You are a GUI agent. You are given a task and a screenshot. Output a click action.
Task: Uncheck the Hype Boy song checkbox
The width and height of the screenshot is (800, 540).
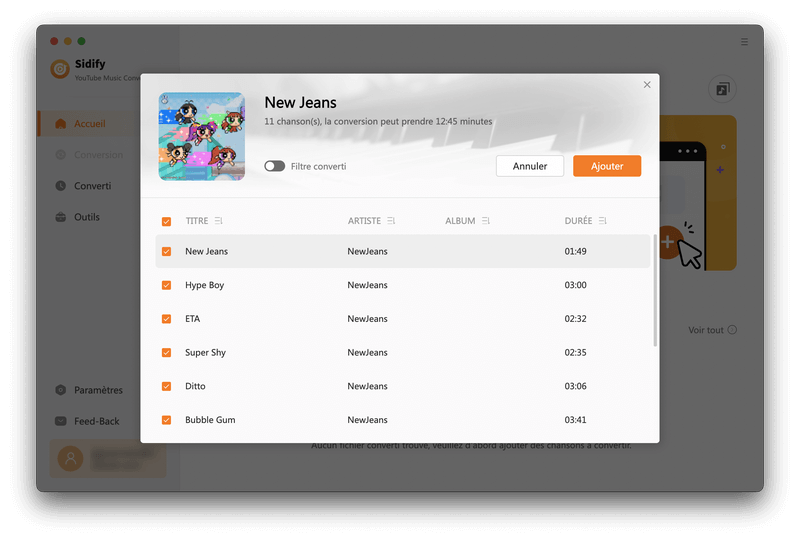(x=166, y=285)
